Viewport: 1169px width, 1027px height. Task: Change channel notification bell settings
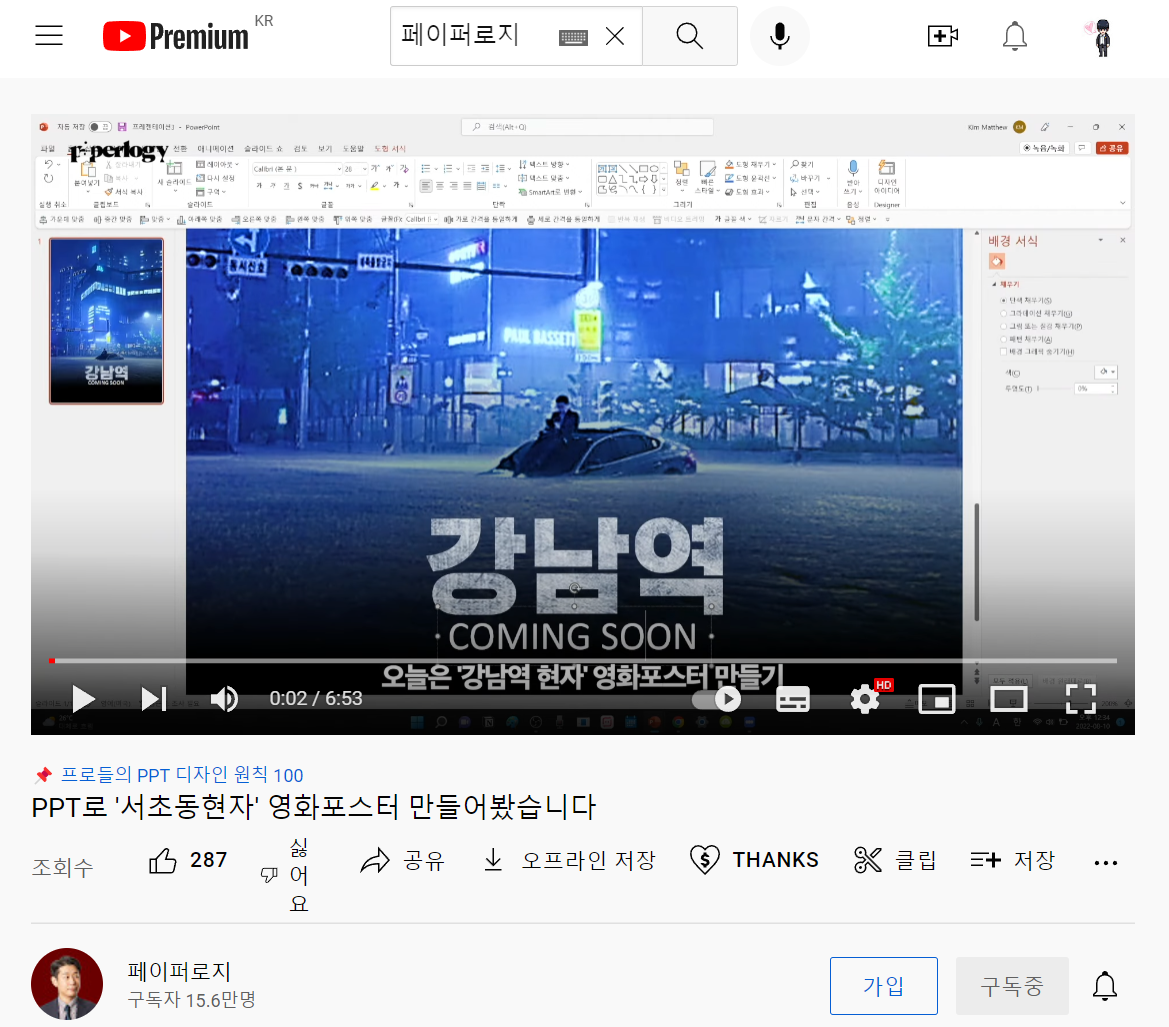1105,986
